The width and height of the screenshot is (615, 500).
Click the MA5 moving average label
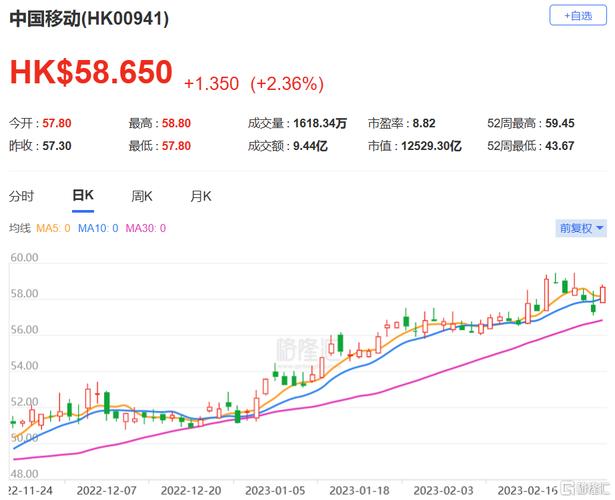point(53,228)
